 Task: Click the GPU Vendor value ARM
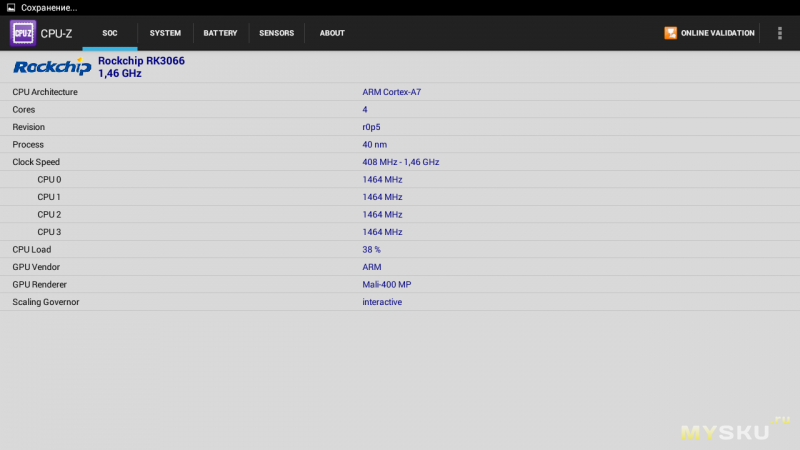coord(372,267)
